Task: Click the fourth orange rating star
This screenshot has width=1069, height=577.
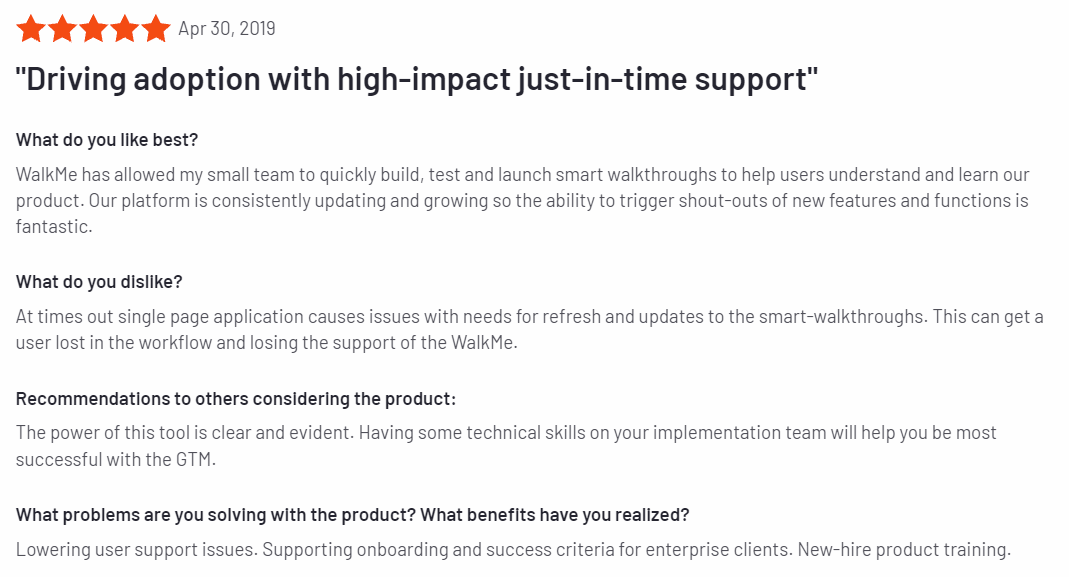Action: tap(125, 29)
